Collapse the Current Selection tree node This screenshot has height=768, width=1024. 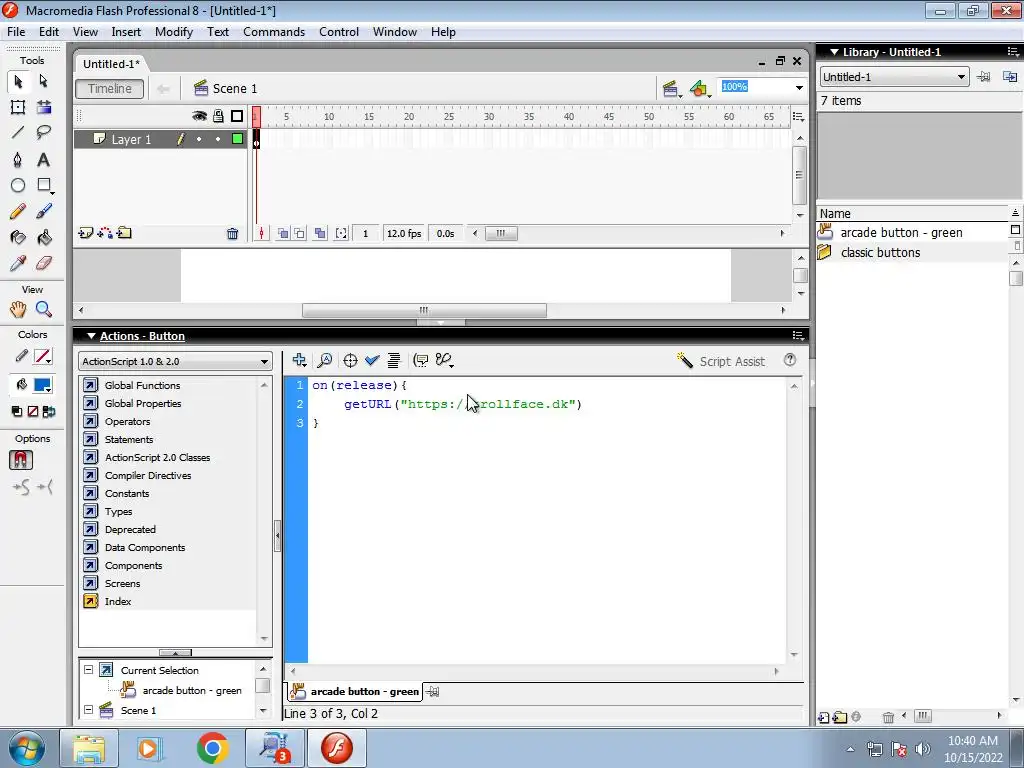coord(89,670)
